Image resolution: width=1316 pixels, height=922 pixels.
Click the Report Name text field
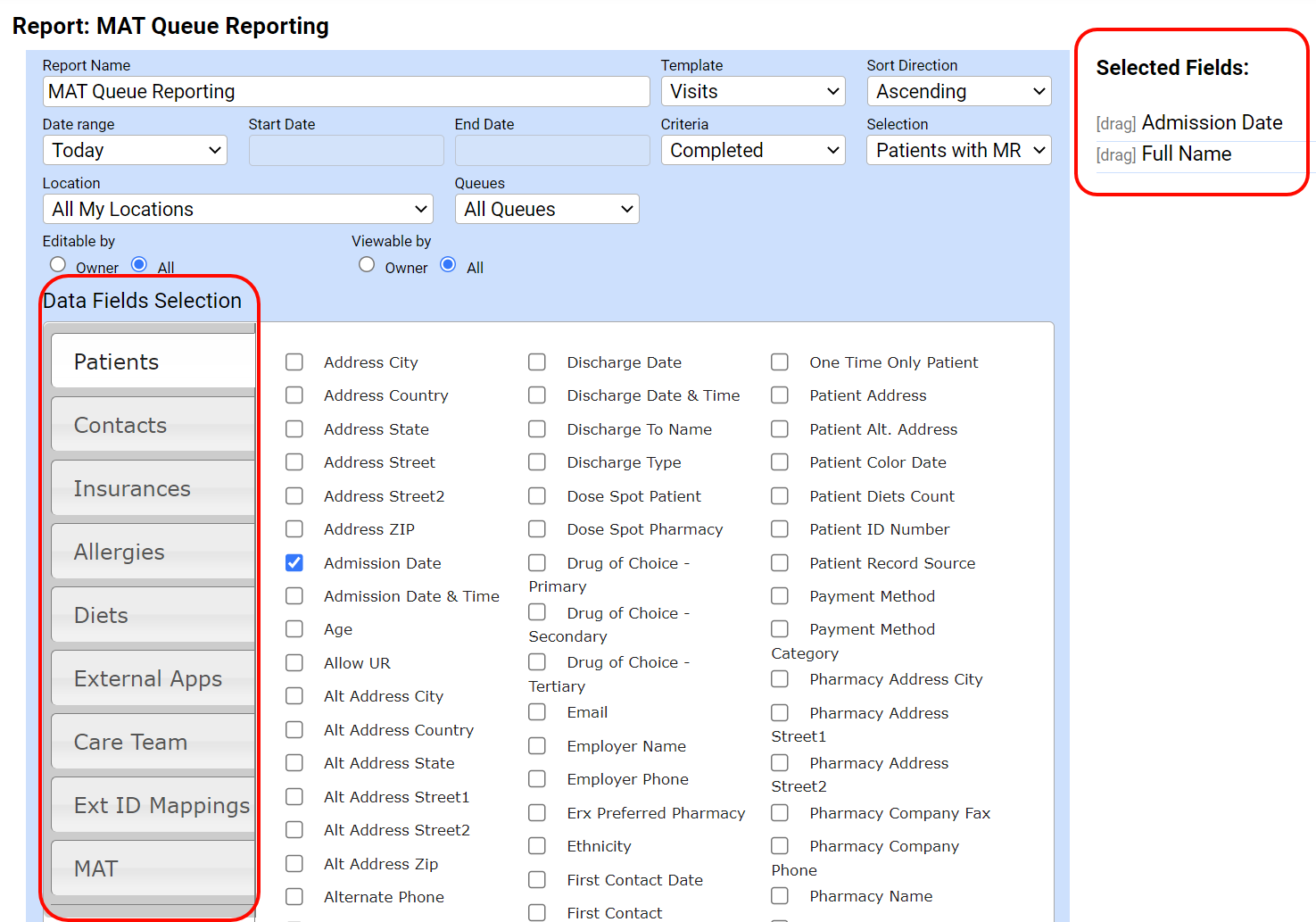[x=346, y=91]
